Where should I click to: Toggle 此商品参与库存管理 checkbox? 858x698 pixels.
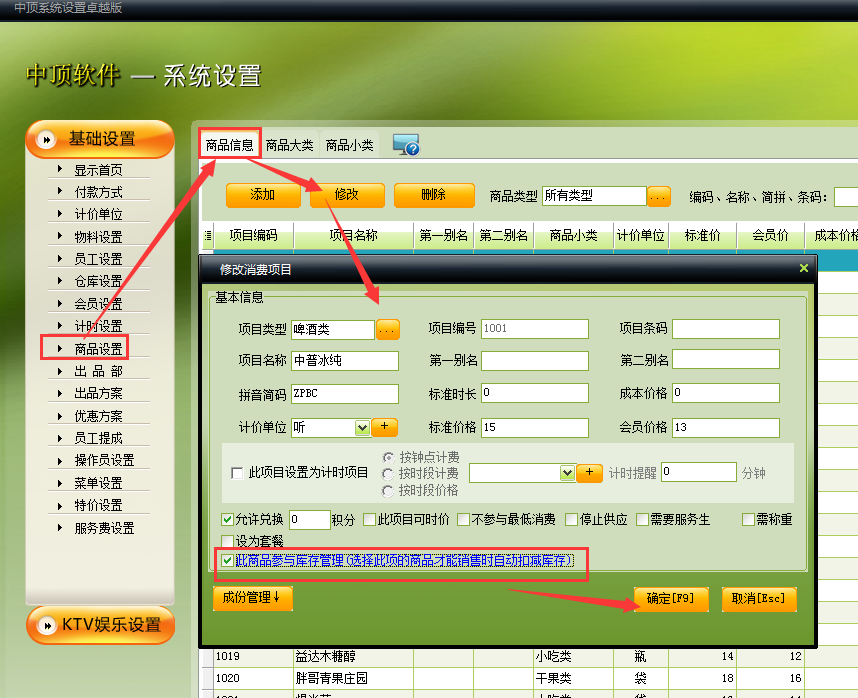[227, 560]
